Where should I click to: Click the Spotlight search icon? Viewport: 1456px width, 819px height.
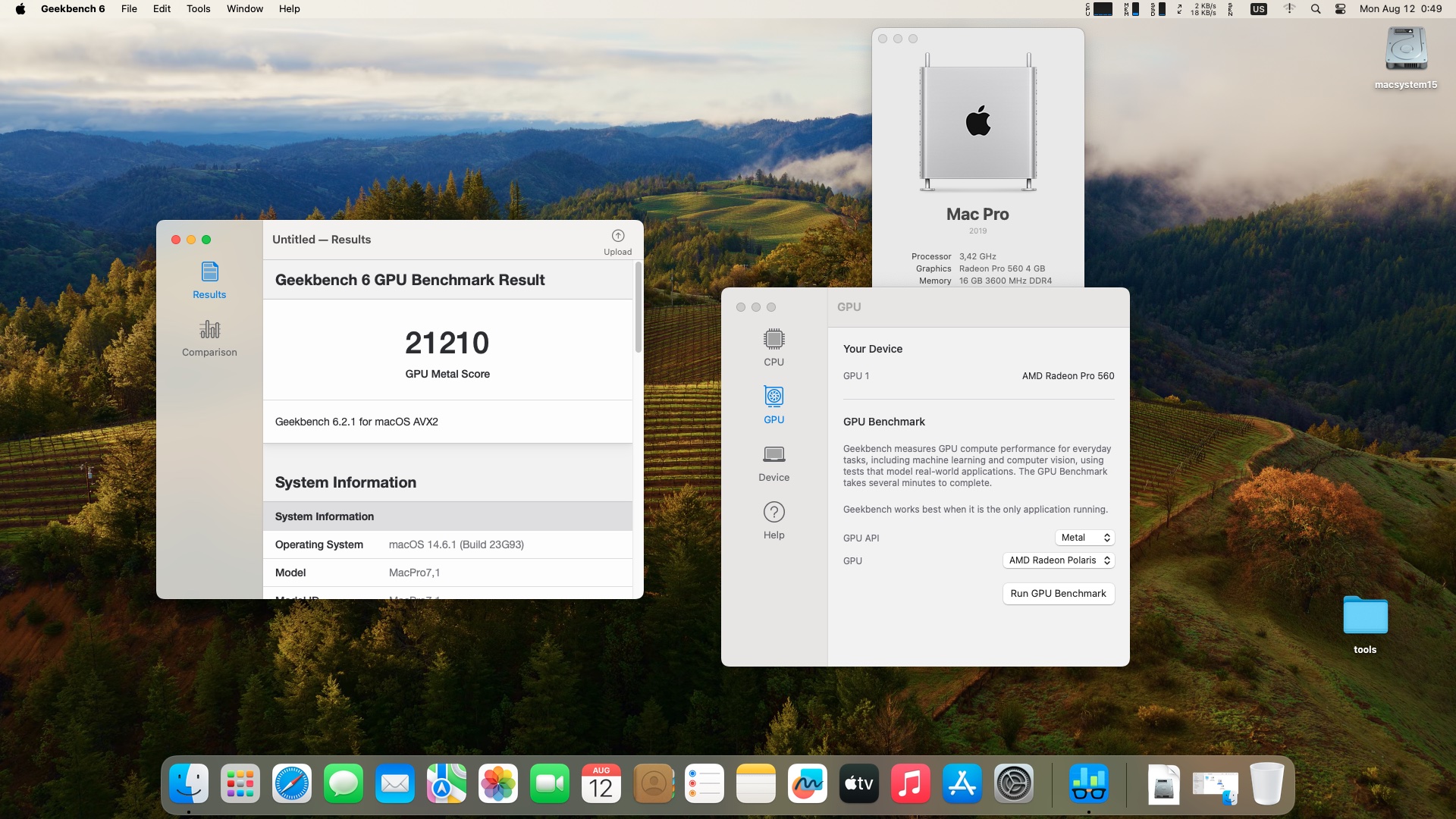[x=1316, y=9]
